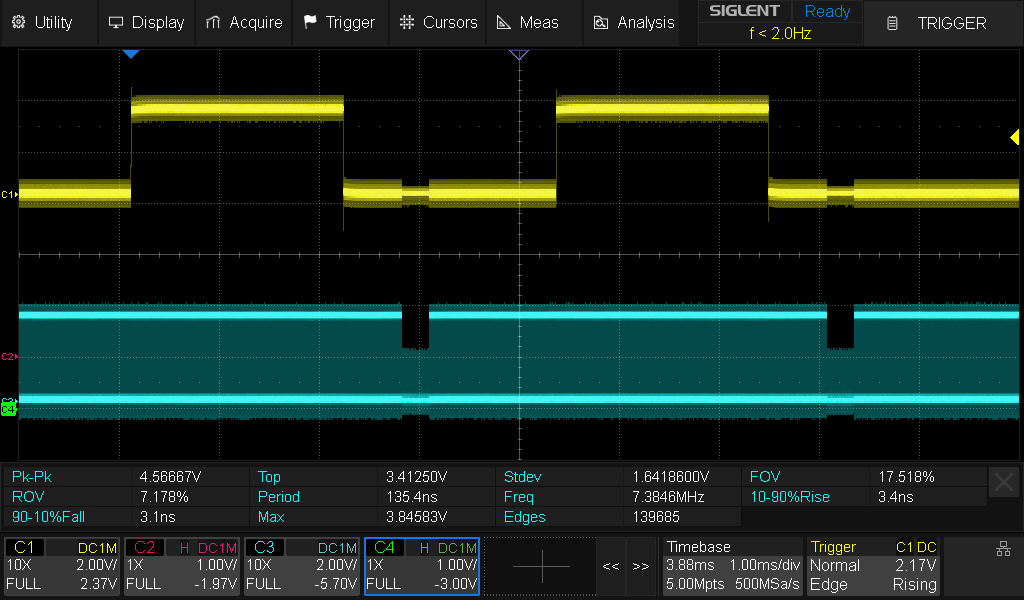Open the Acquire menu
Viewport: 1024px width, 600px height.
pos(244,22)
